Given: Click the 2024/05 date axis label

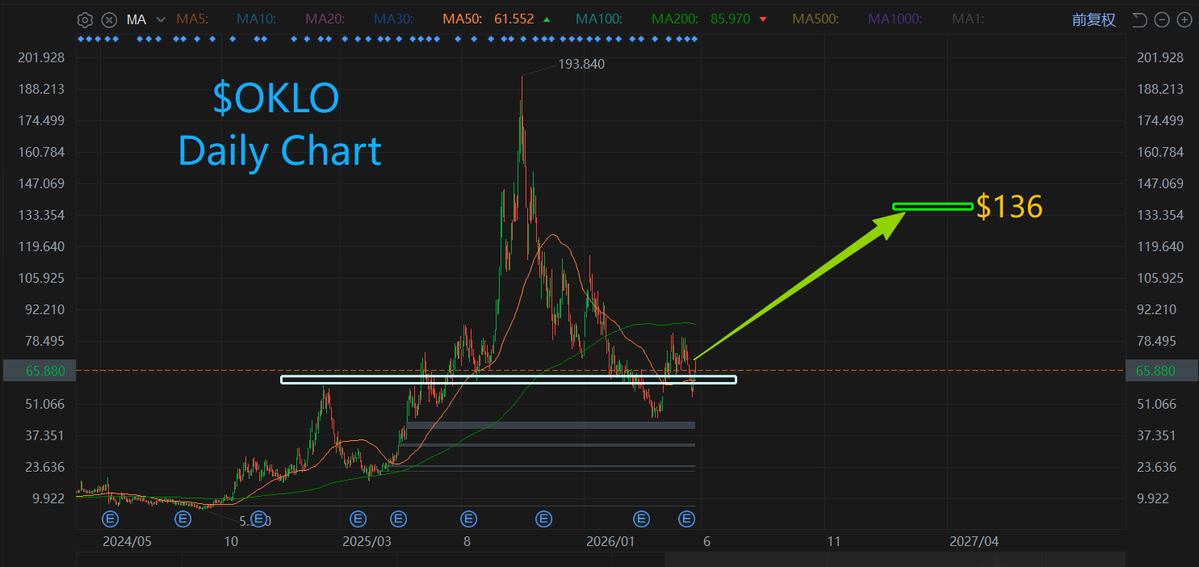Looking at the screenshot, I should 127,542.
